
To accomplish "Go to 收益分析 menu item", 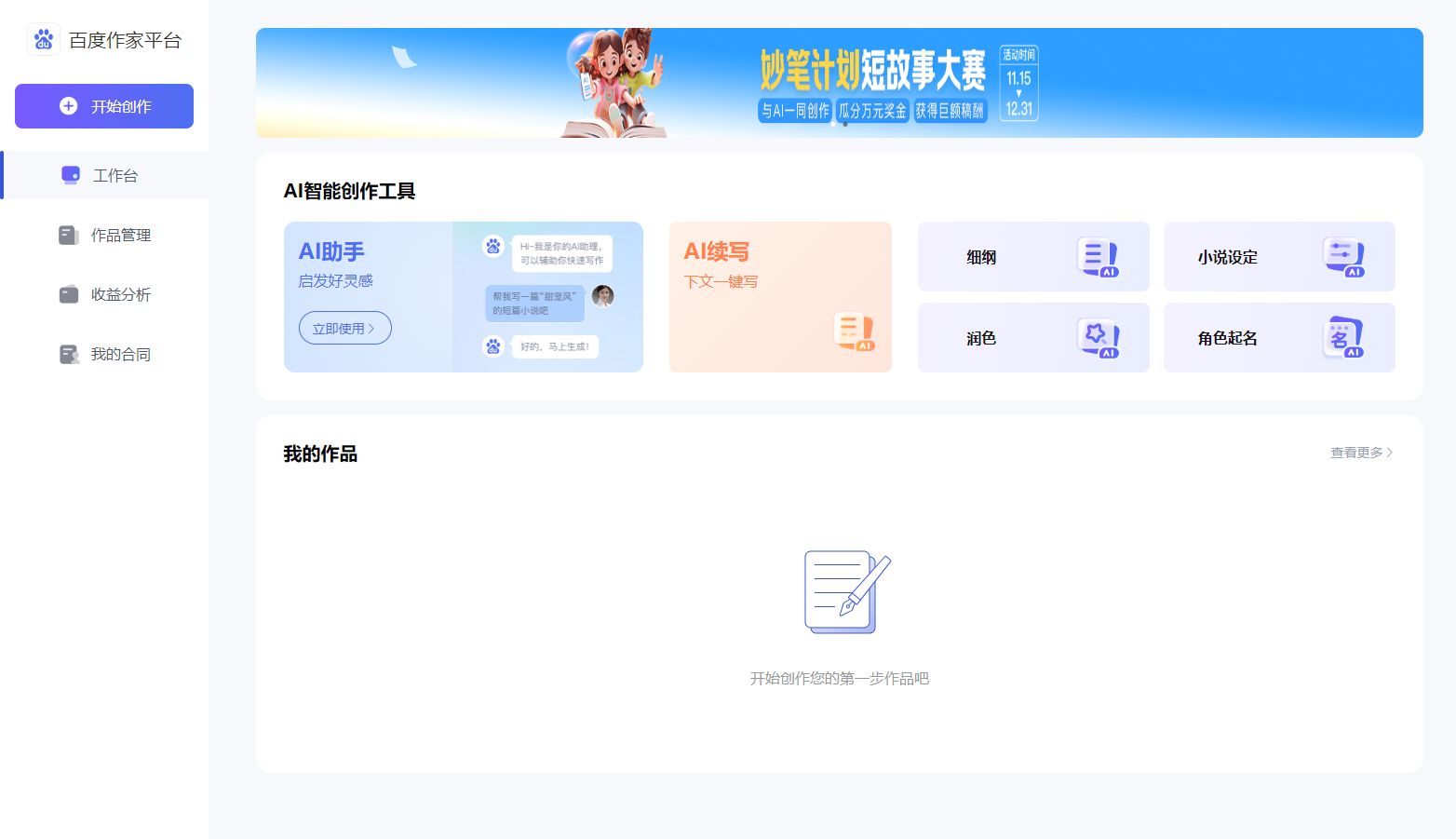I will [104, 294].
